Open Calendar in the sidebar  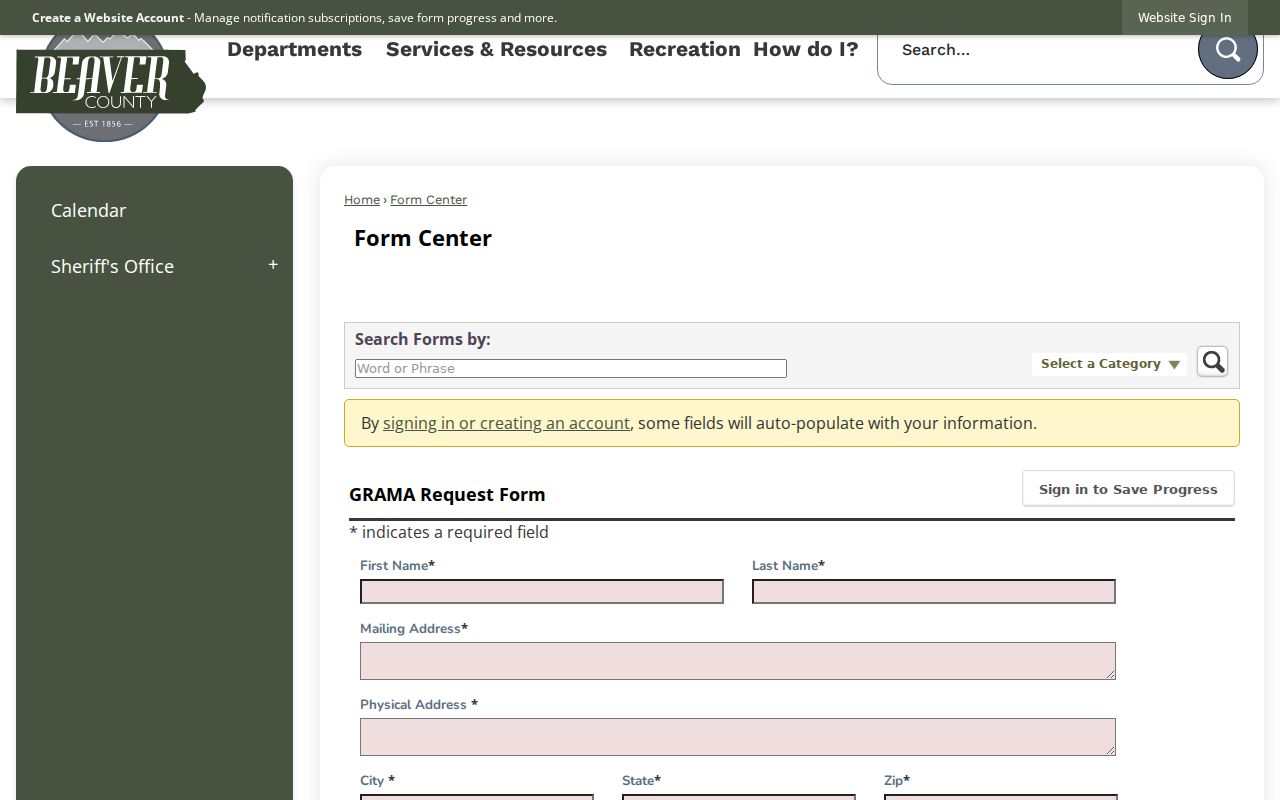tap(88, 210)
